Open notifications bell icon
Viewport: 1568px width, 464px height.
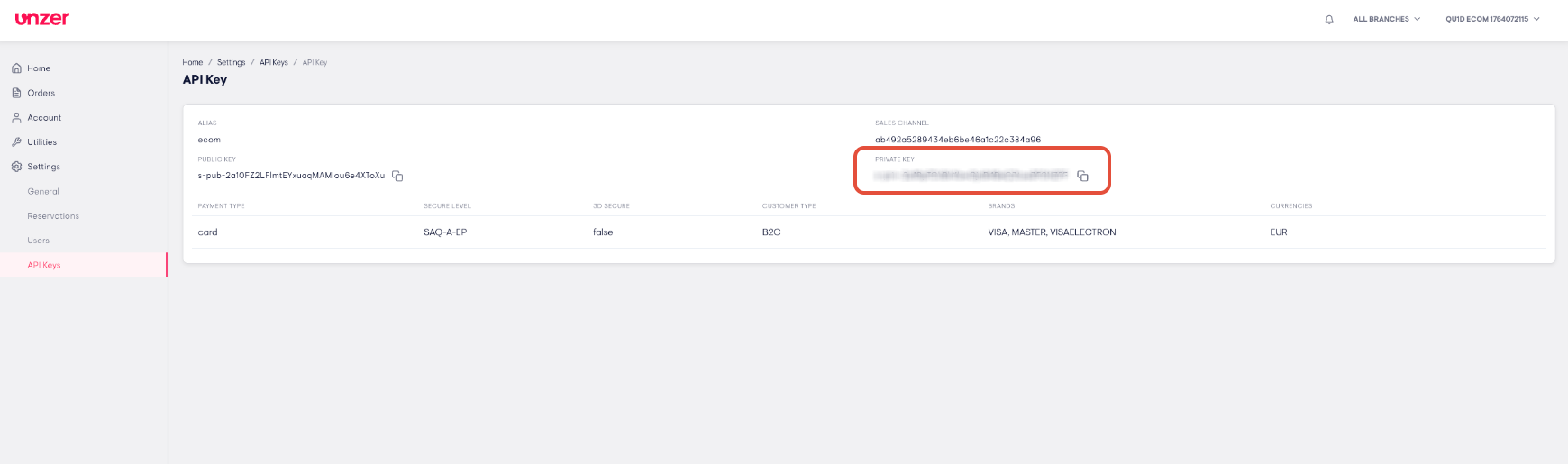click(1329, 19)
